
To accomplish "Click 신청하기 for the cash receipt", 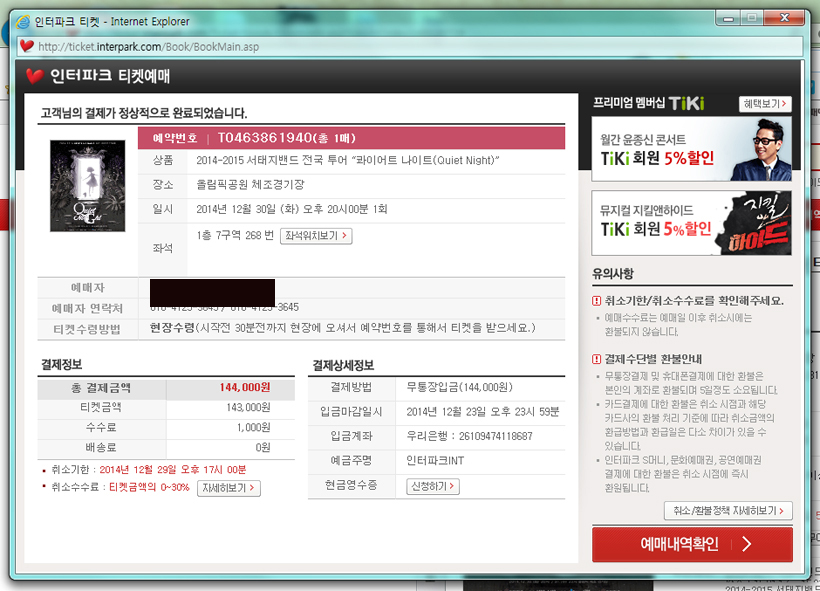I will click(432, 486).
